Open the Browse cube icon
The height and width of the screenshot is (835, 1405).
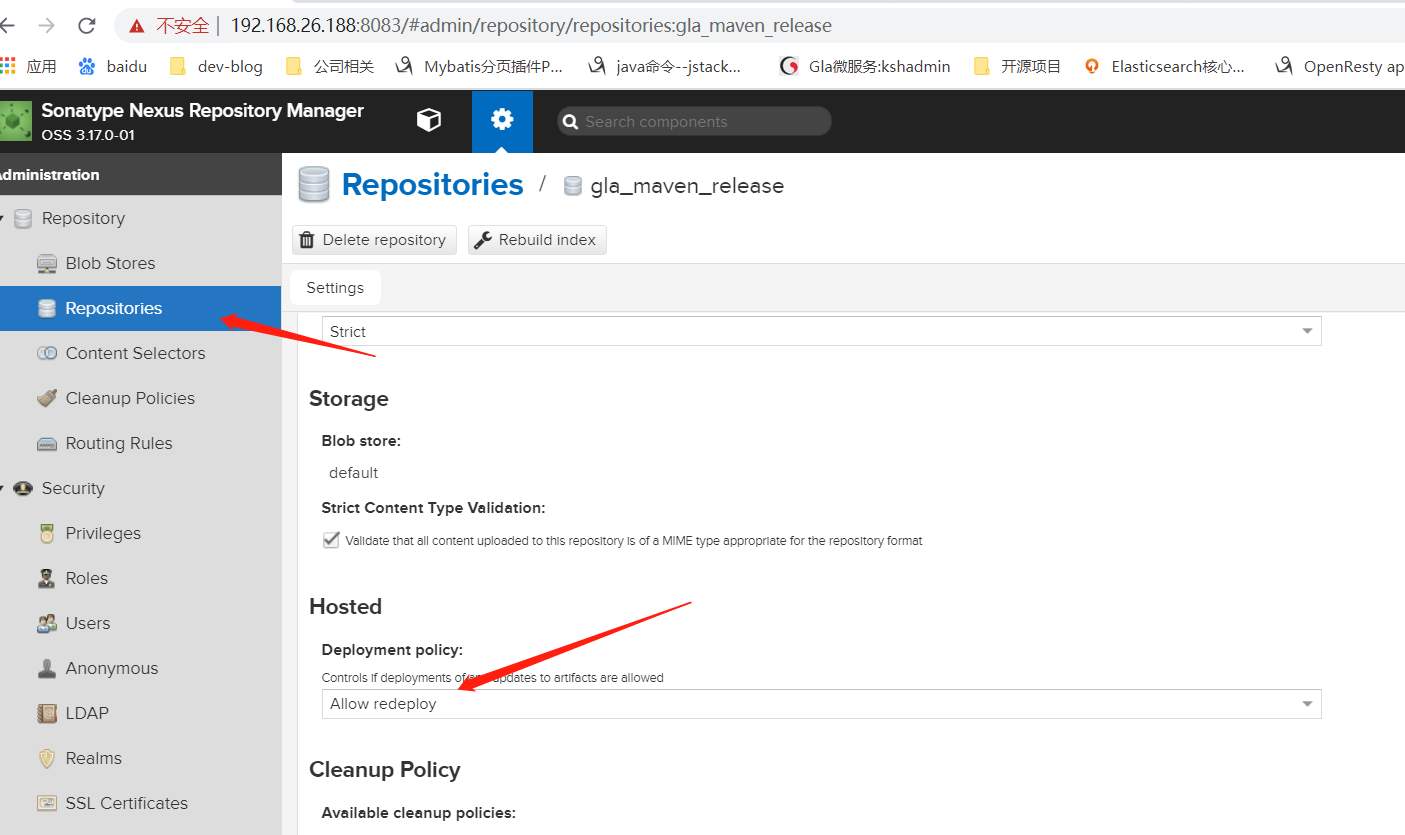tap(428, 121)
